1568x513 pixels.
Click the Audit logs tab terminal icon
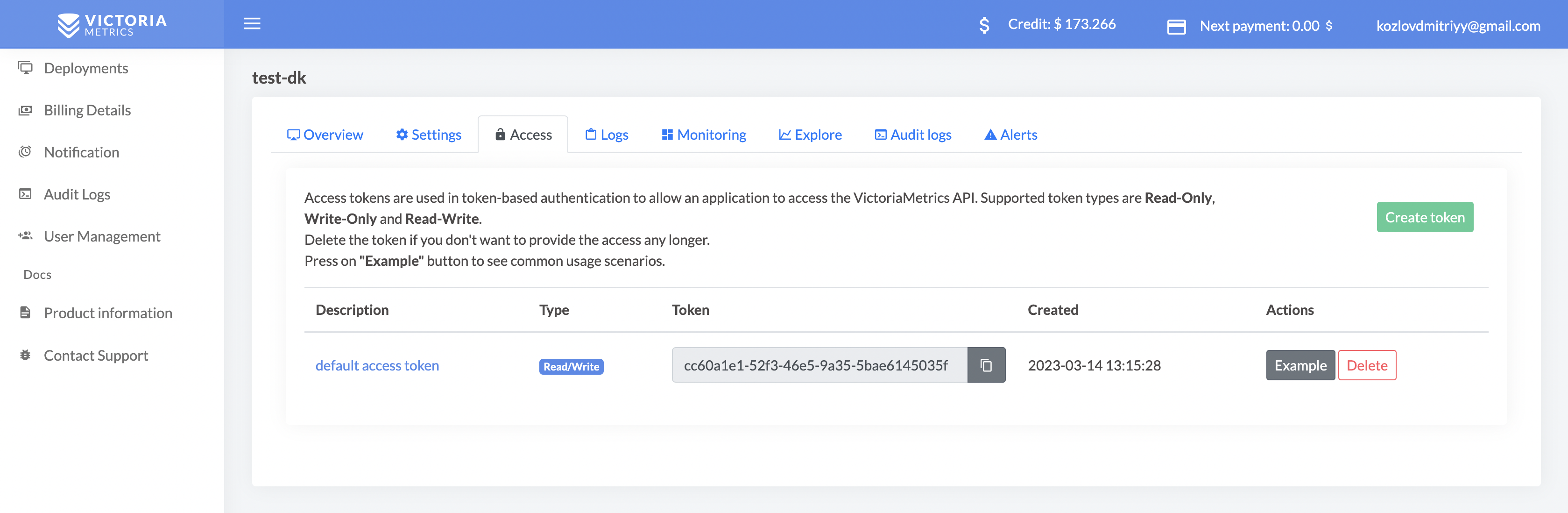click(880, 134)
